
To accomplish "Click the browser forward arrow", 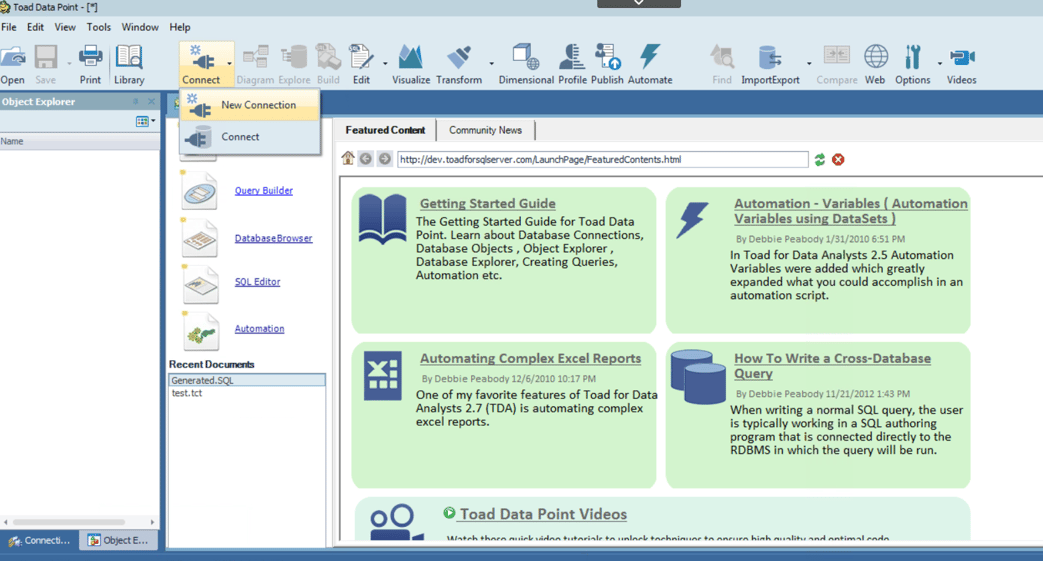I will [384, 158].
